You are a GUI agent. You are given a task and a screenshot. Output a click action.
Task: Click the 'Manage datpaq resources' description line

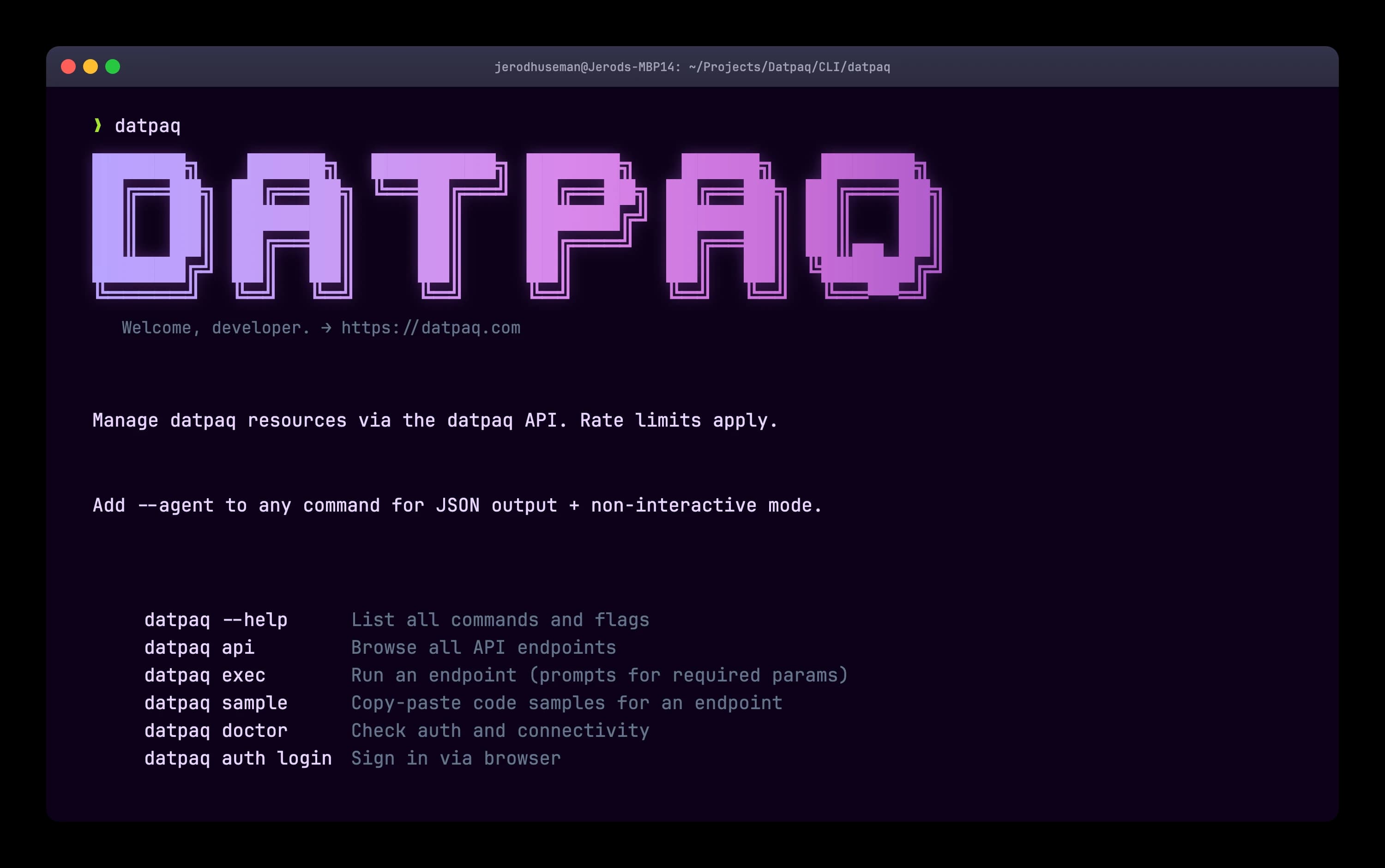[435, 421]
